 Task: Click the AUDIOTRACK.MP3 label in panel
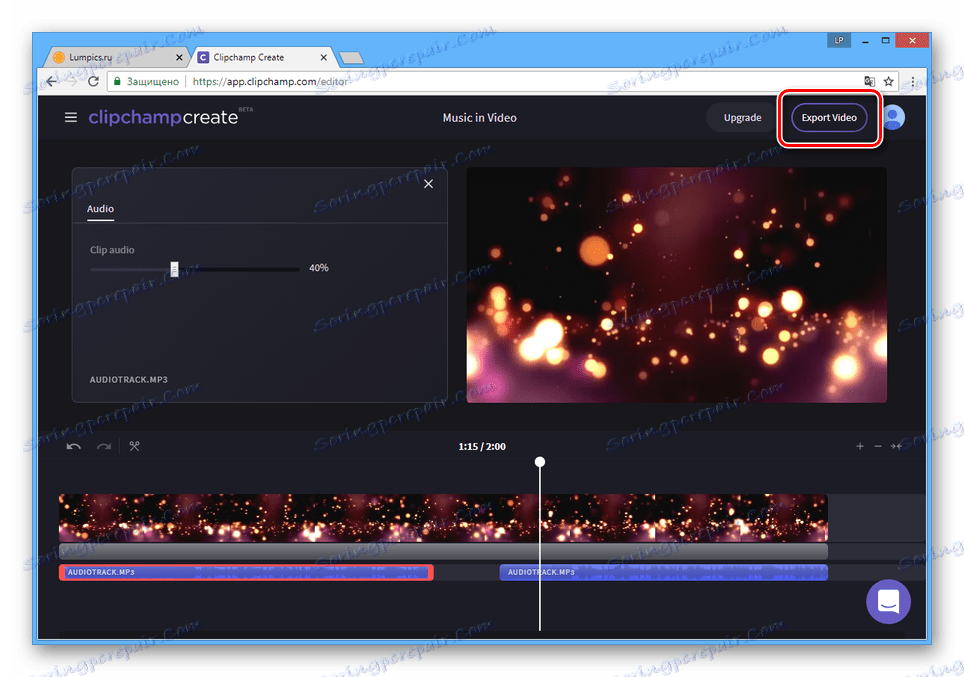coord(128,379)
